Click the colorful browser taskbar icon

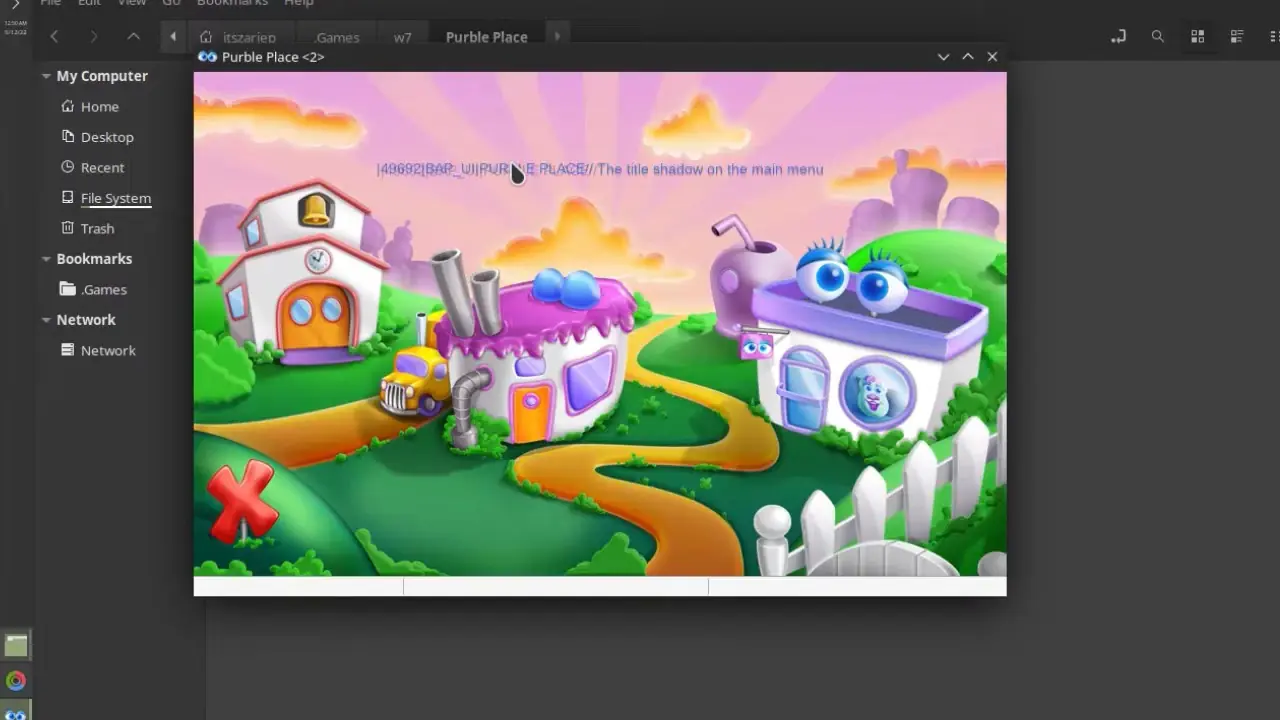point(16,682)
